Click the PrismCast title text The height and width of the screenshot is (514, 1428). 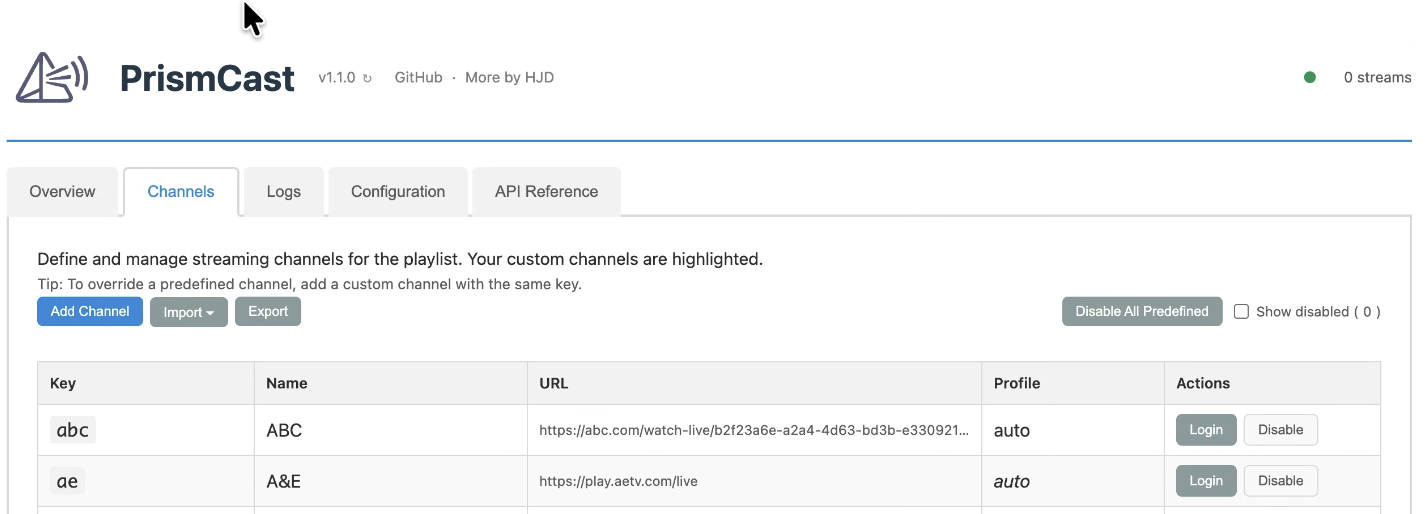(207, 78)
